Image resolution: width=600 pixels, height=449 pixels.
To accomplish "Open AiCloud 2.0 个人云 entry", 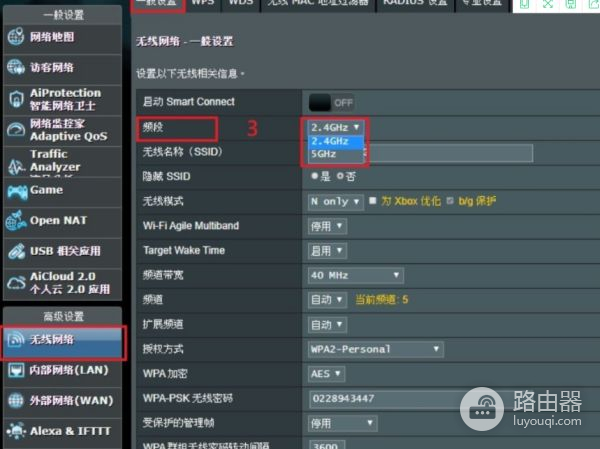I will click(62, 284).
